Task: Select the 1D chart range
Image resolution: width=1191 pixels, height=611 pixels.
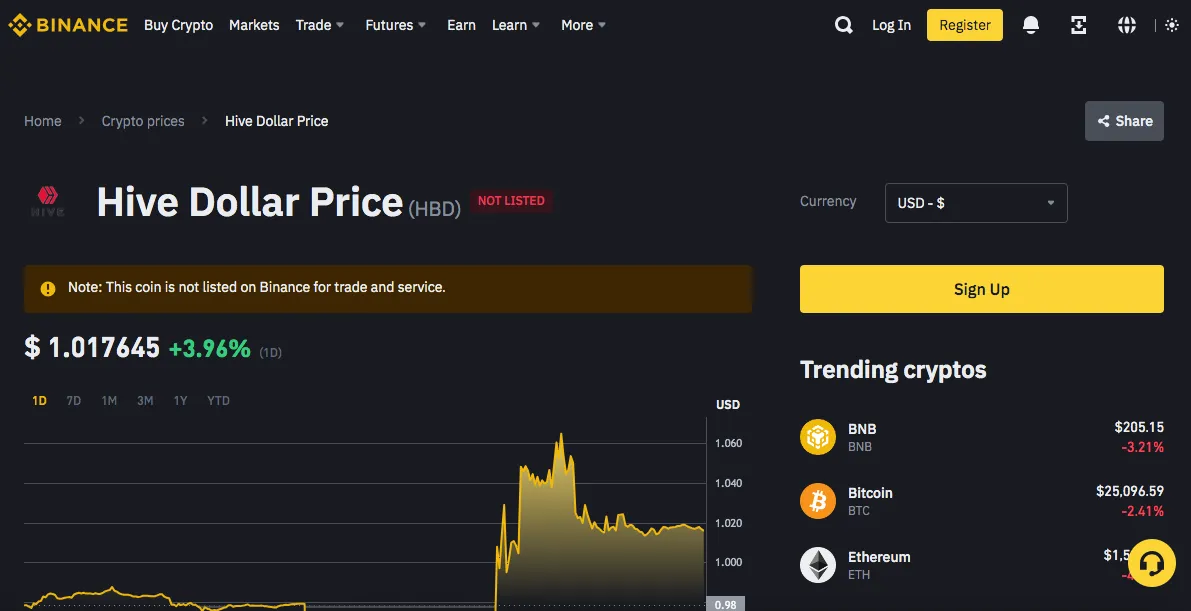Action: (39, 400)
